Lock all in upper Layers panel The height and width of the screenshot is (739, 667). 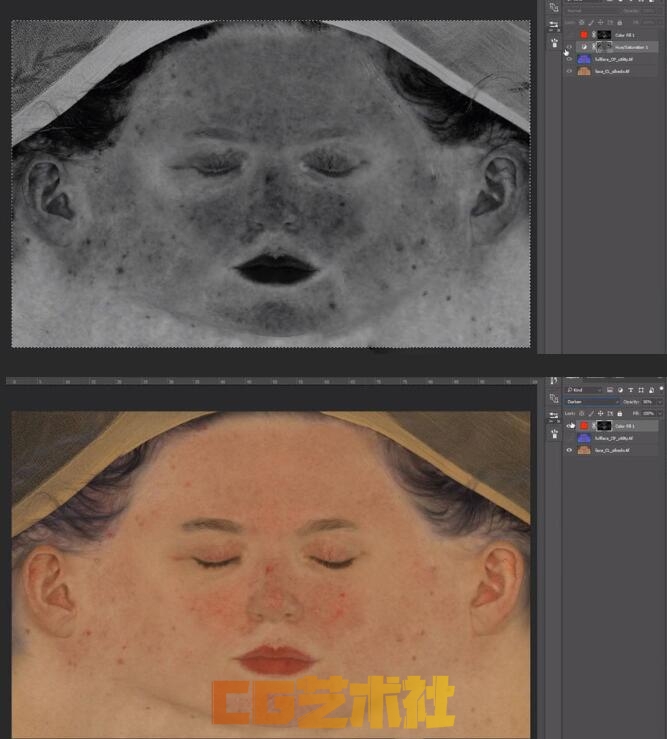(x=619, y=23)
